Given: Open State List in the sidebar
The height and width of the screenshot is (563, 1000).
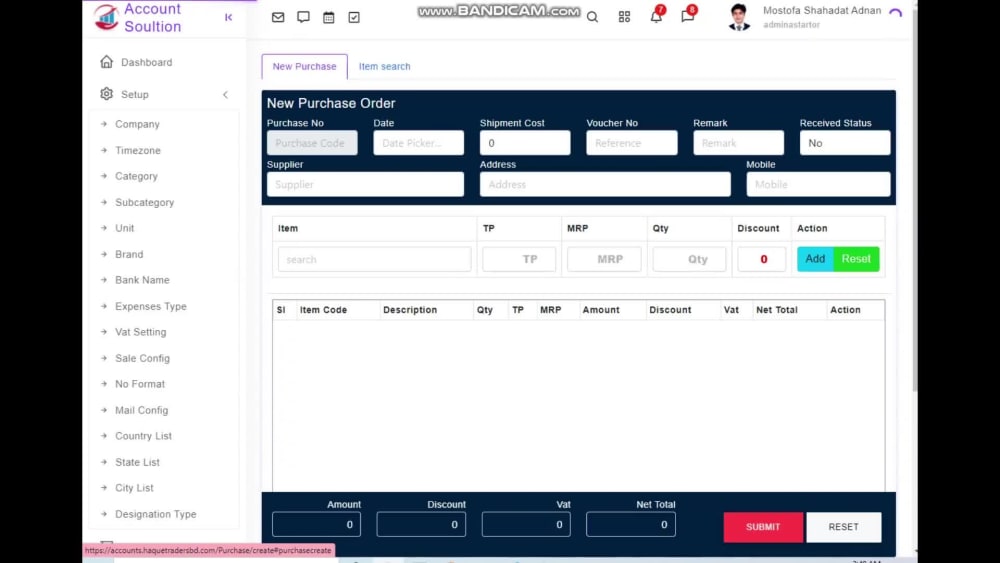Looking at the screenshot, I should tap(137, 462).
